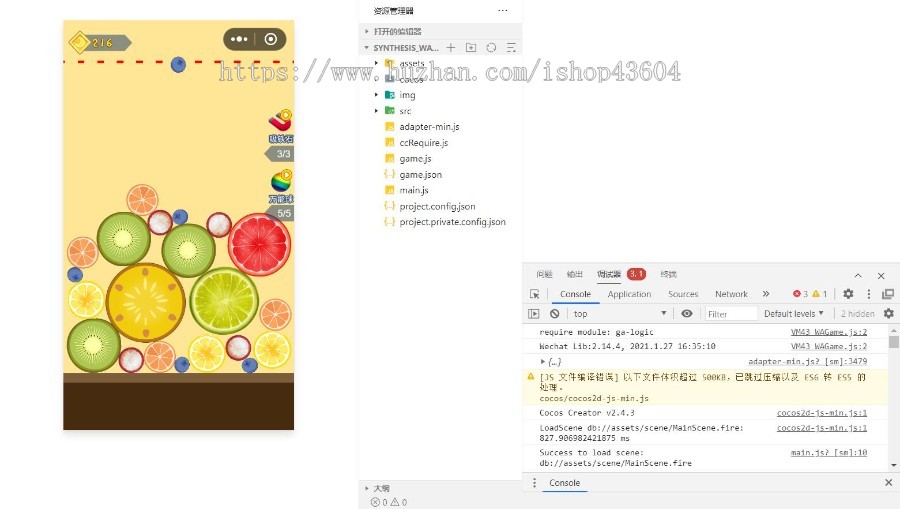Screen dimensions: 900x509
Task: Switch to the 终端 tab
Action: point(668,274)
